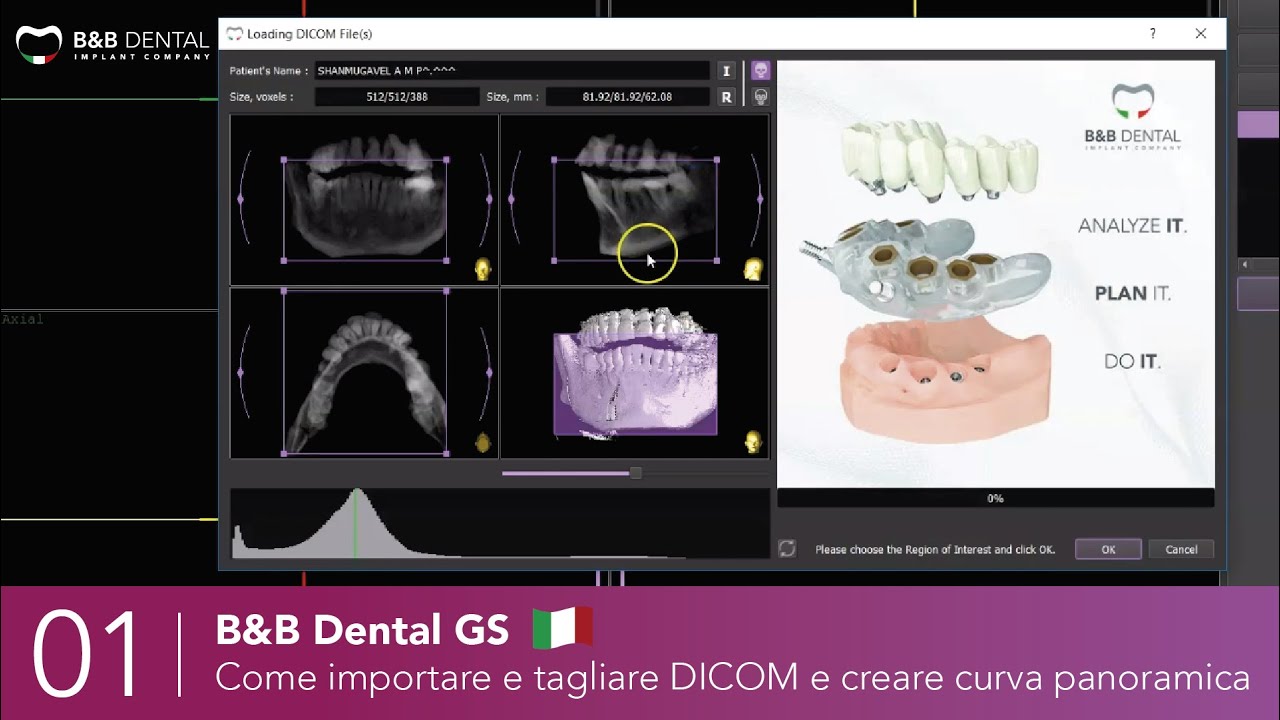
Task: Select the gray skull mode icon
Action: click(761, 97)
